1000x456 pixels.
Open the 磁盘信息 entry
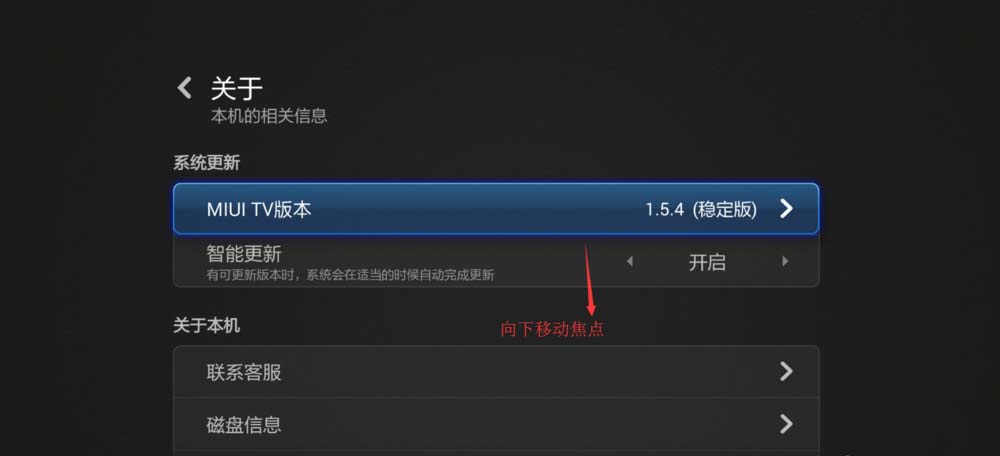pyautogui.click(x=496, y=424)
